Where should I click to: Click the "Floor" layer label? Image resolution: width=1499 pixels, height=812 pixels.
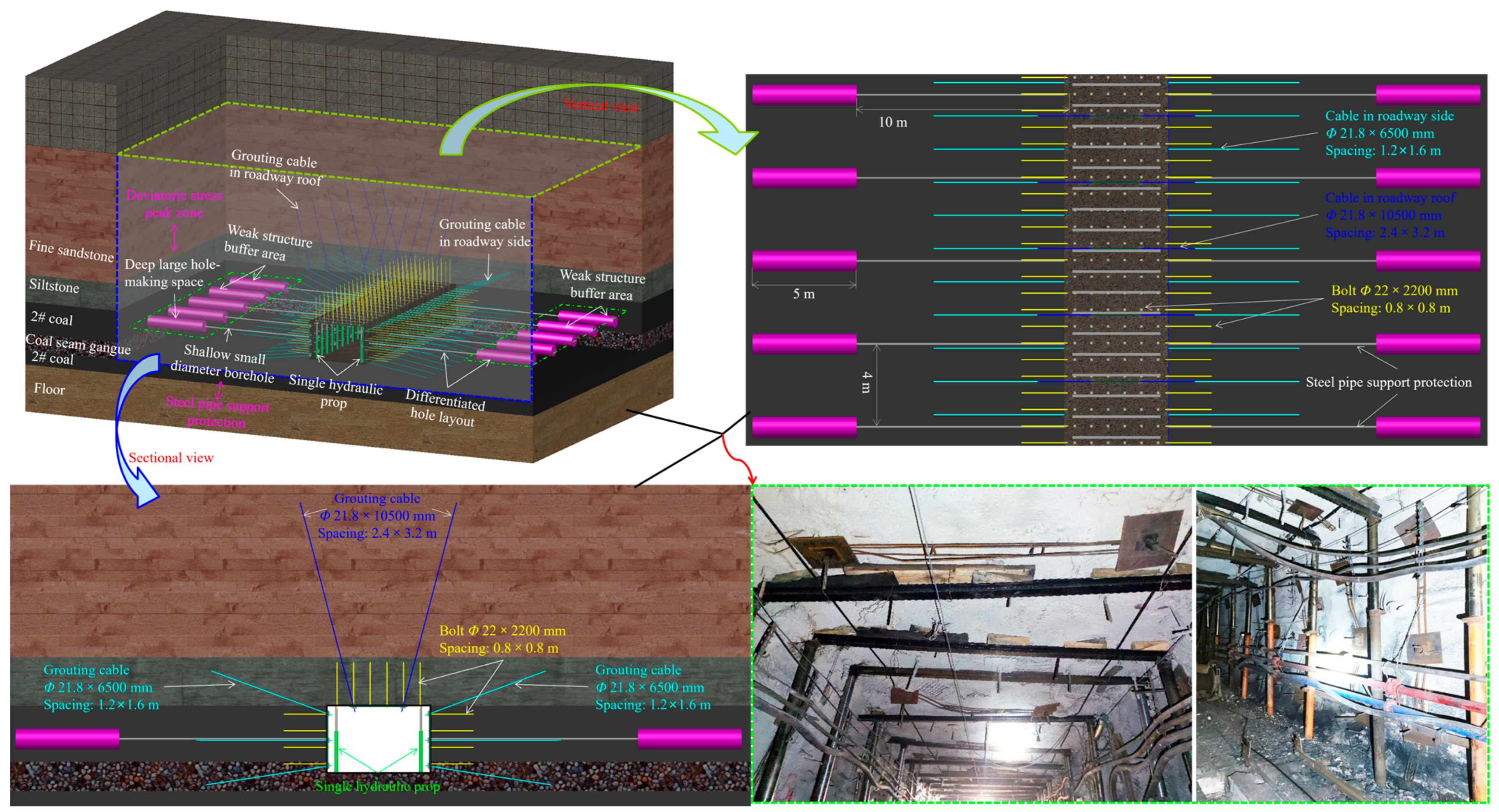(x=49, y=389)
